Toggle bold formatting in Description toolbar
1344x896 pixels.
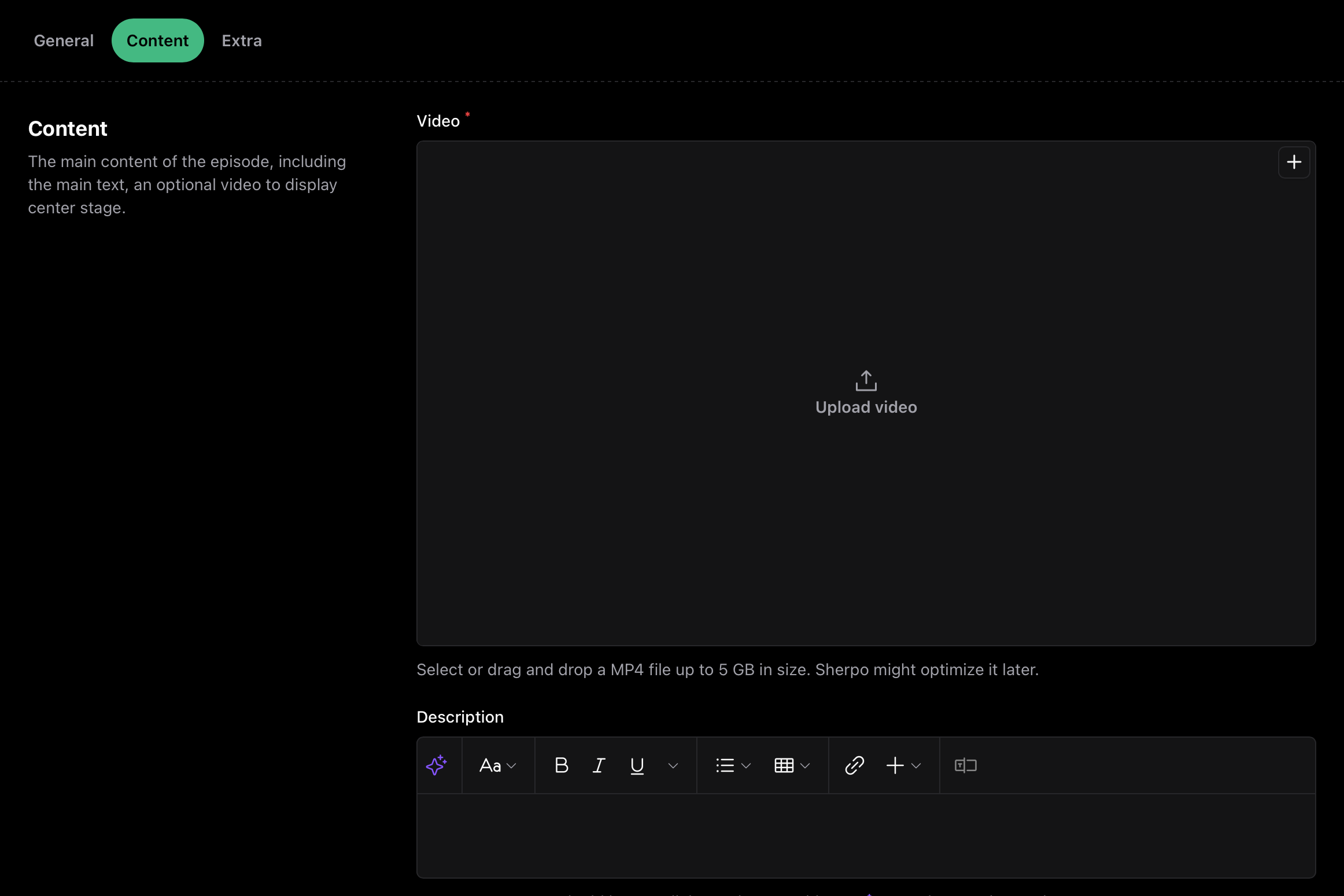tap(561, 765)
